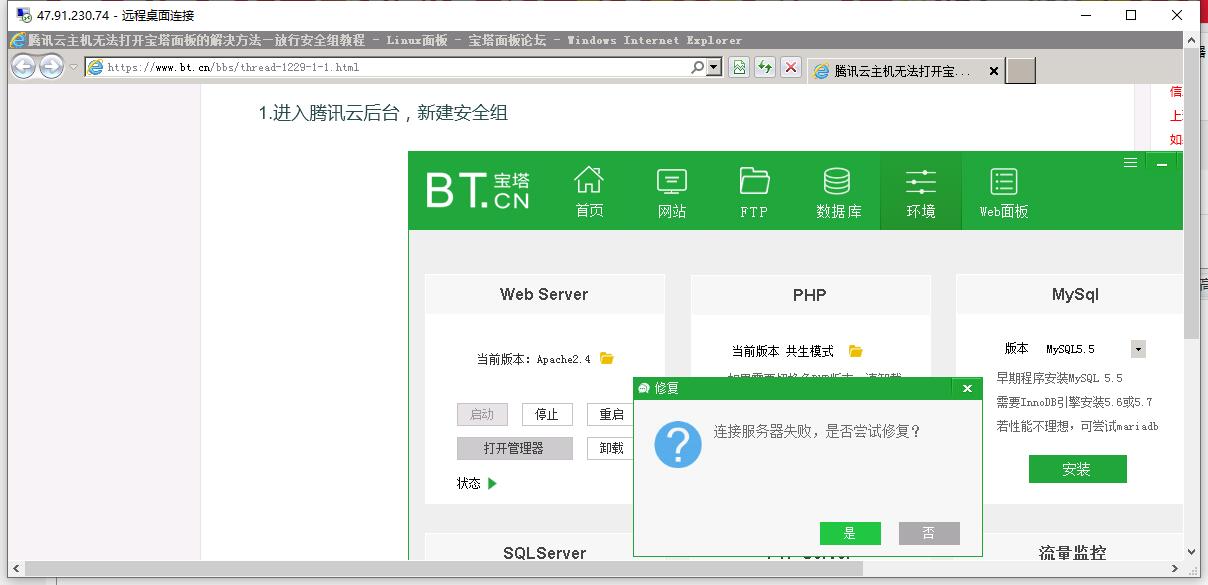1208x585 pixels.
Task: Click the IE forward navigation button
Action: click(x=51, y=67)
